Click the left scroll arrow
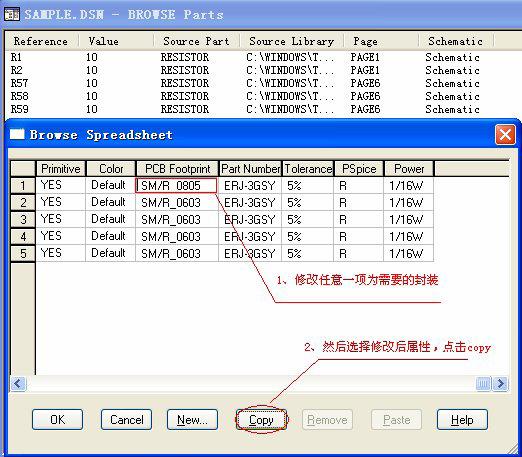 pyautogui.click(x=18, y=383)
